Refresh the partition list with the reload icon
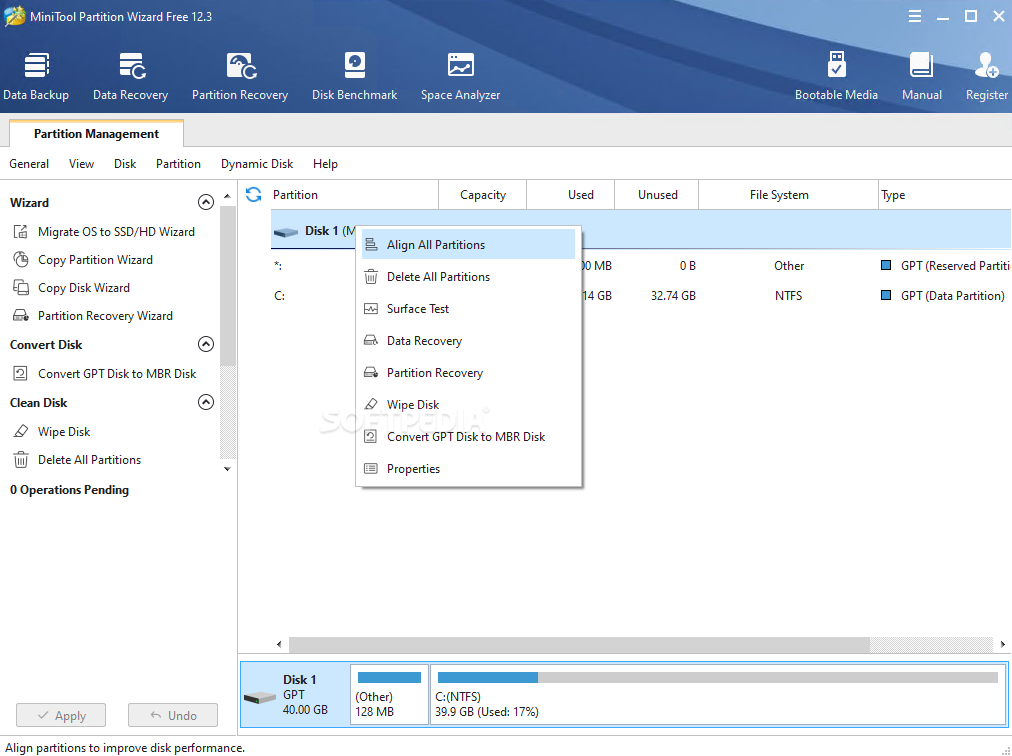 coord(254,194)
